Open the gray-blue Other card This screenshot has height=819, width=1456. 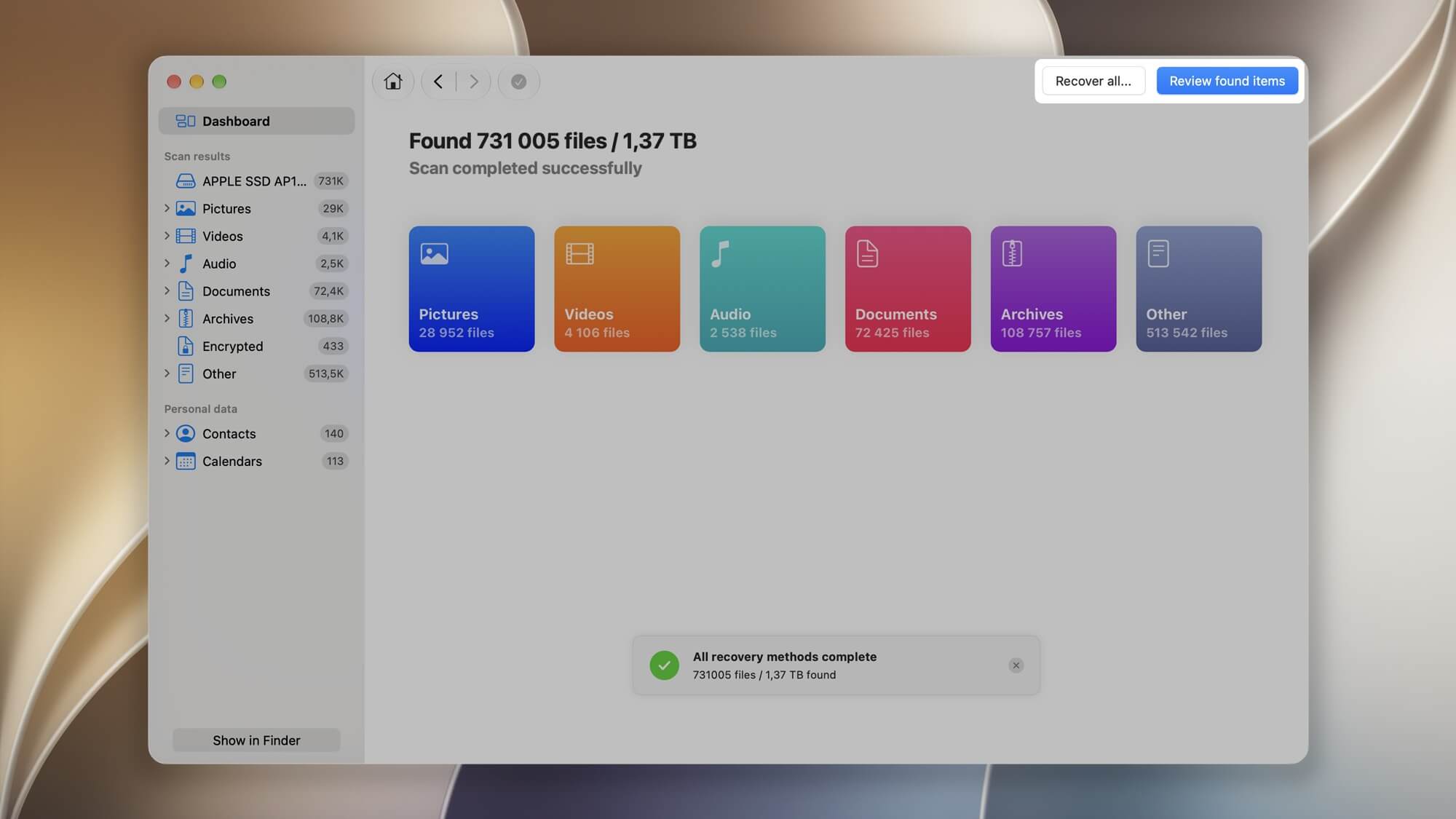(1199, 289)
